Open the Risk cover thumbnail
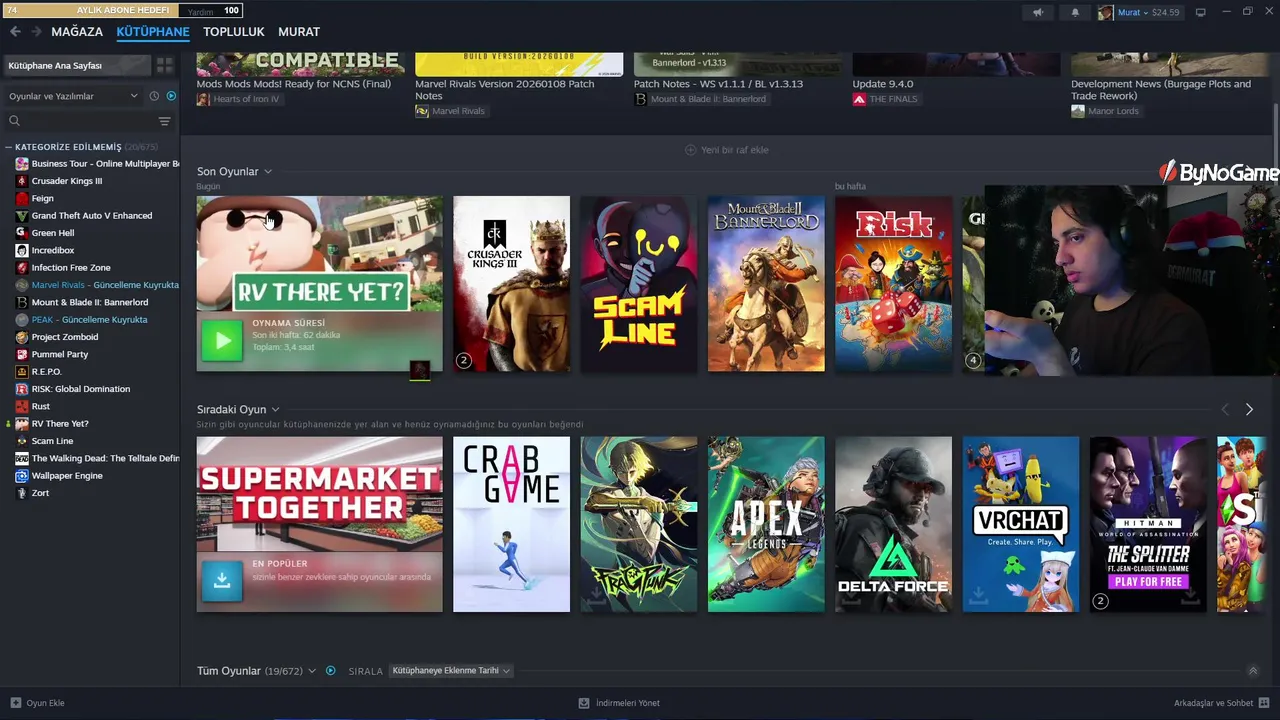Viewport: 1280px width, 720px height. [x=893, y=284]
